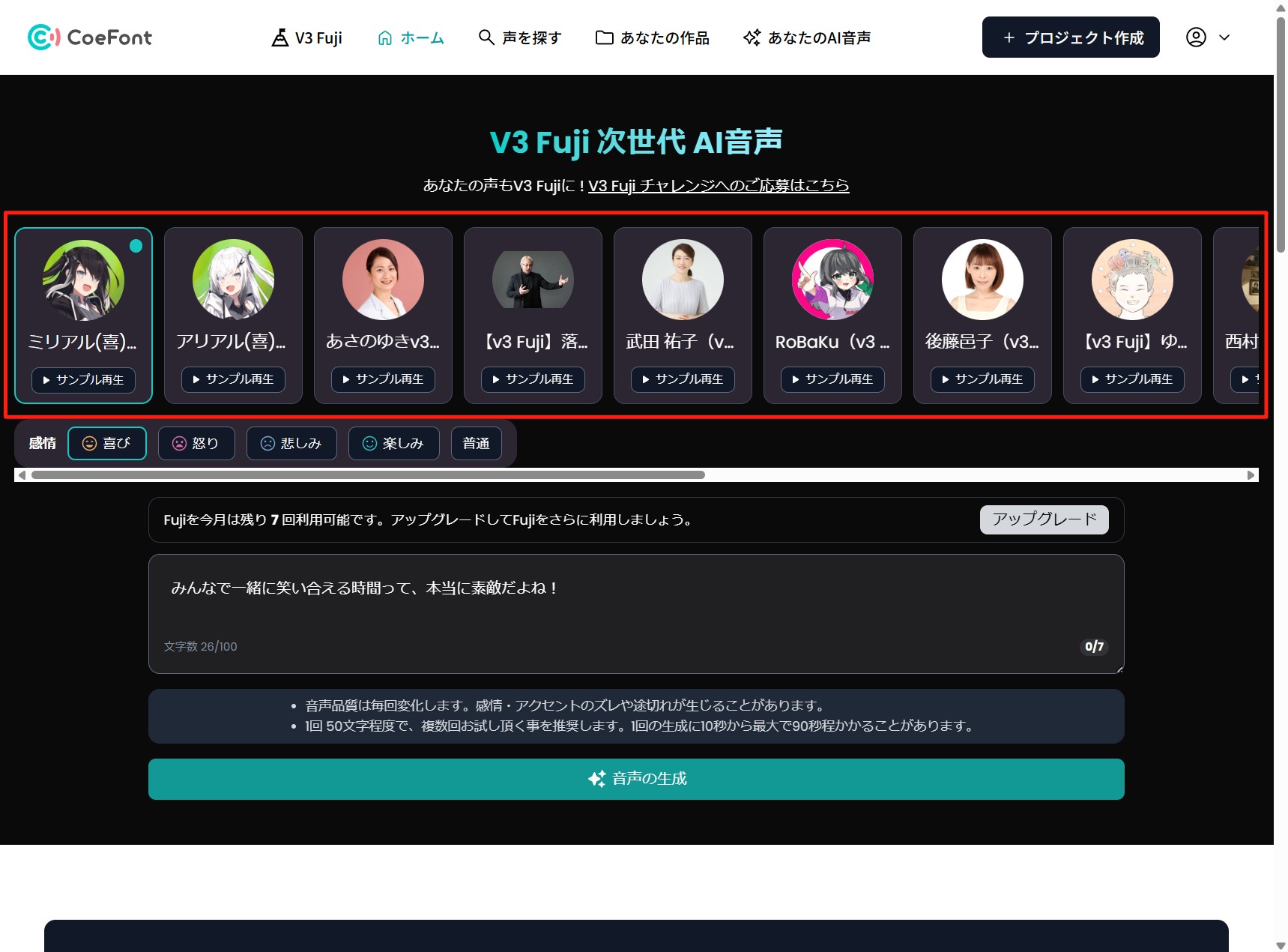Choose the 楽しみ emotion
The width and height of the screenshot is (1288, 952).
click(x=393, y=443)
